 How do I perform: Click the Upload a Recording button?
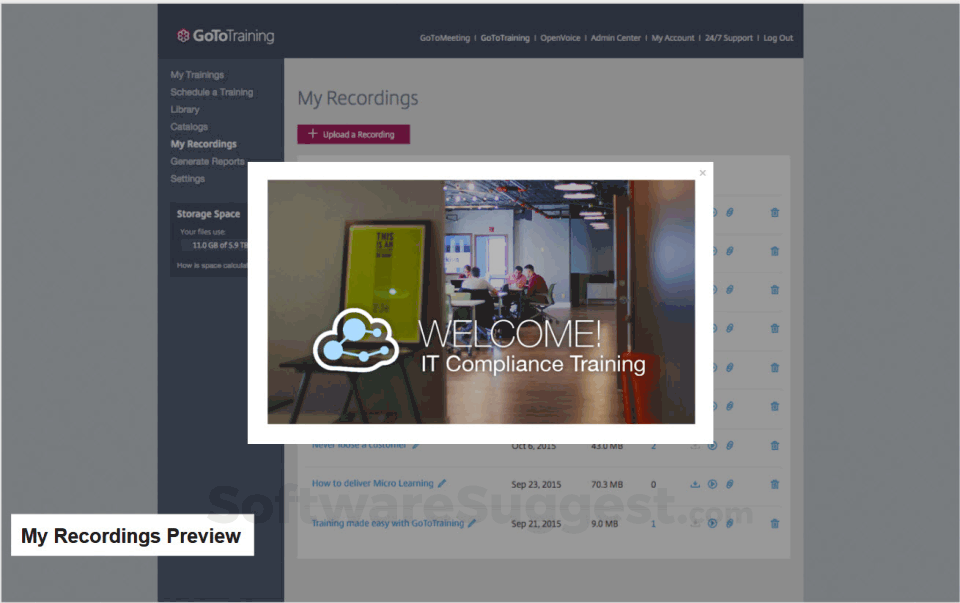[x=353, y=133]
